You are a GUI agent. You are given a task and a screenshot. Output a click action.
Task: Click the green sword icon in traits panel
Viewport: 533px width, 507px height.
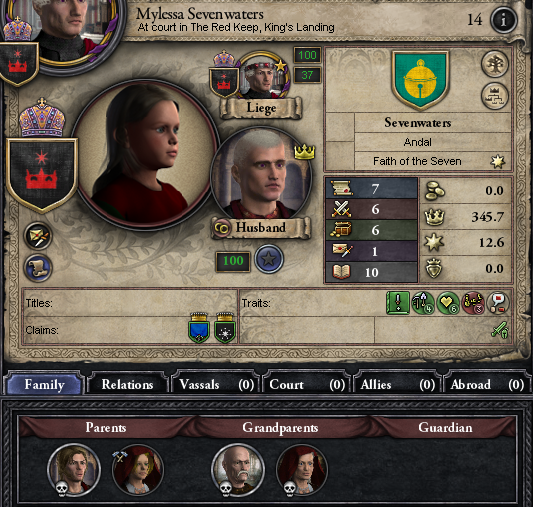500,329
